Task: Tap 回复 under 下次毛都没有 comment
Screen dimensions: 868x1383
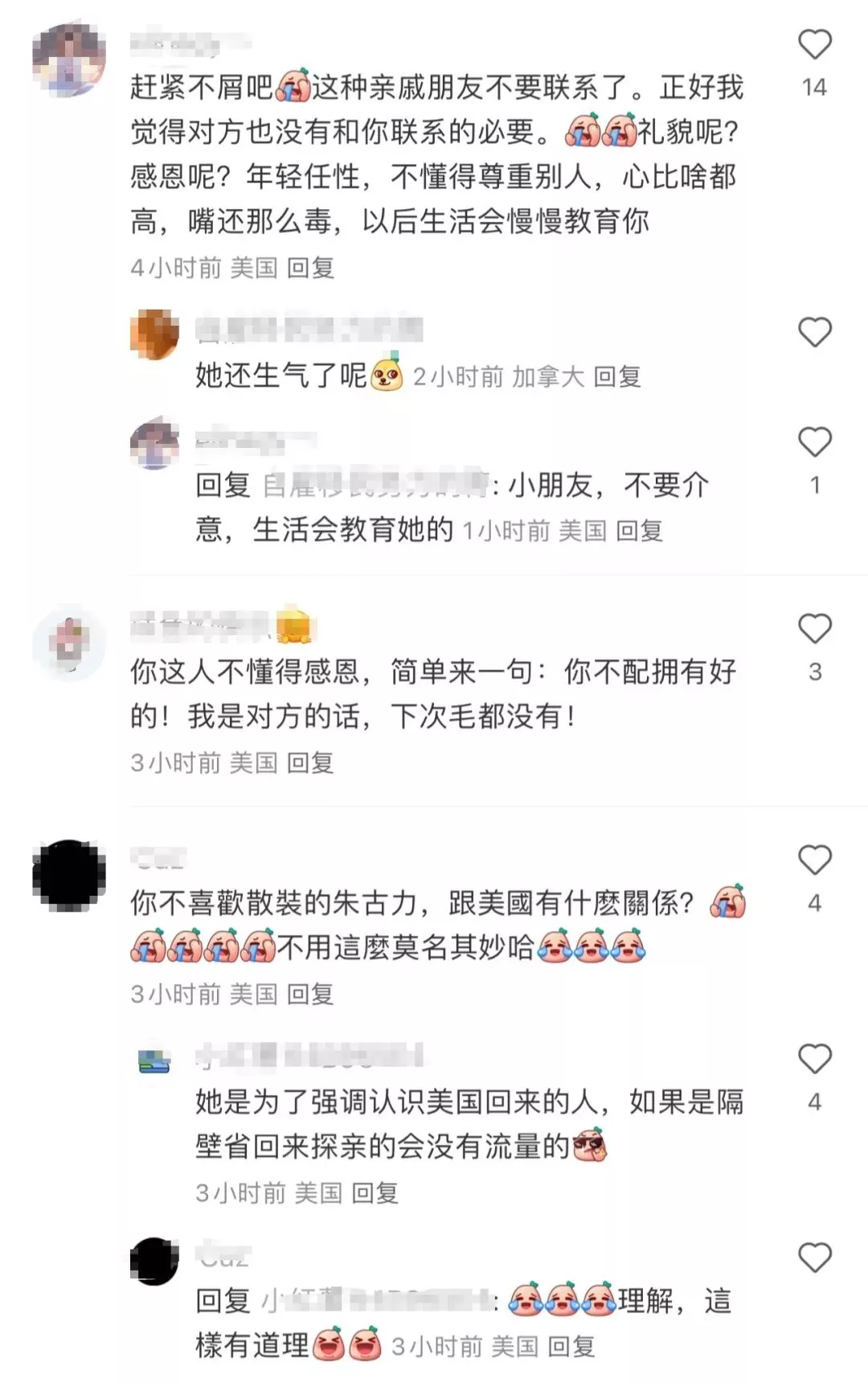Action: click(x=310, y=762)
